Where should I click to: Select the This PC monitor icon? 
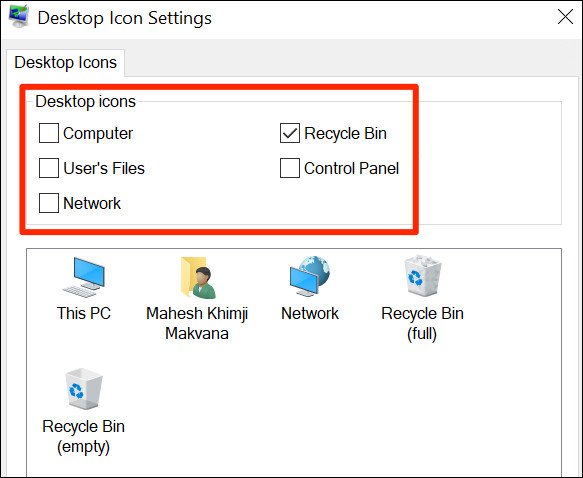click(x=84, y=277)
